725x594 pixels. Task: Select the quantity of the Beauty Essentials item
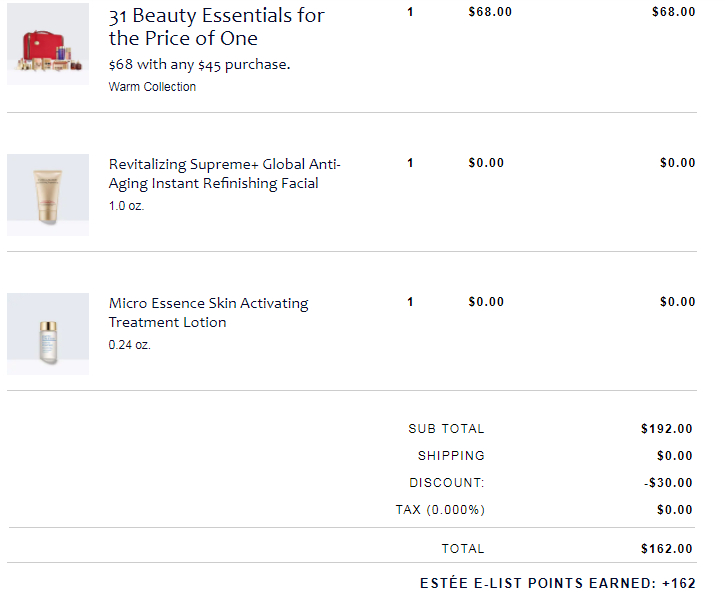[410, 12]
